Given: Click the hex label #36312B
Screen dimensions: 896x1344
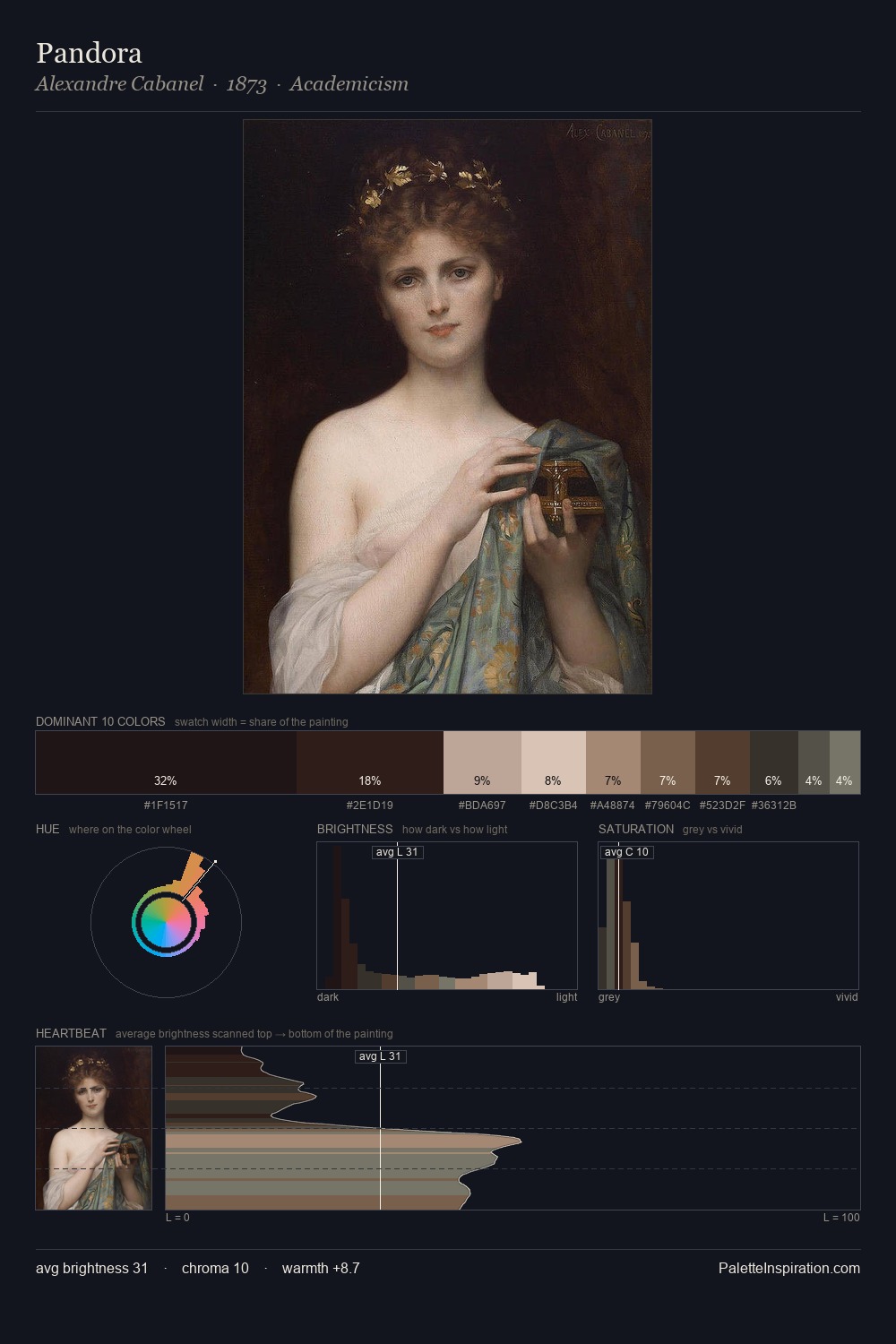Looking at the screenshot, I should click(773, 806).
